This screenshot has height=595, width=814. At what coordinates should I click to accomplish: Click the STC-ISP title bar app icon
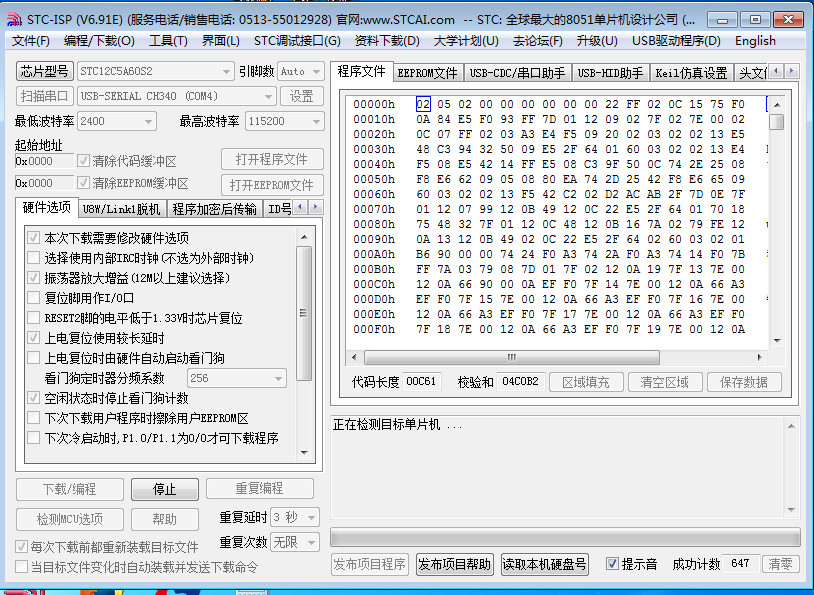tap(14, 20)
